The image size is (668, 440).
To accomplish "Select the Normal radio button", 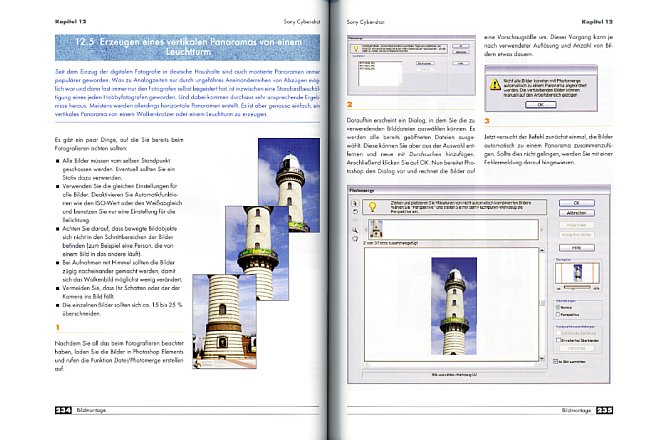I will point(558,307).
